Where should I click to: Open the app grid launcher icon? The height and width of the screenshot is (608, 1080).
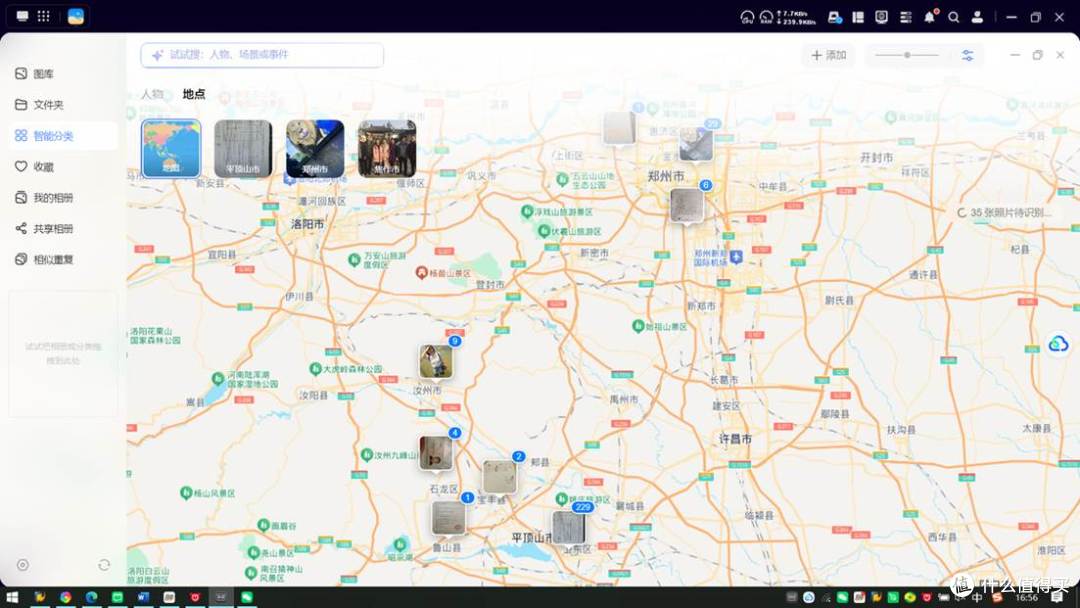43,16
